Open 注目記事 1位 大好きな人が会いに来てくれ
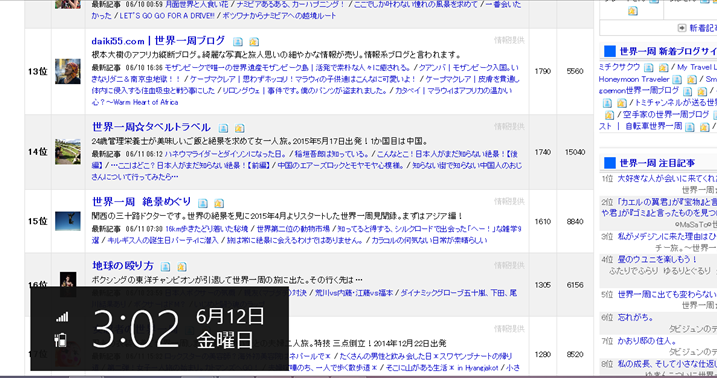 (667, 178)
